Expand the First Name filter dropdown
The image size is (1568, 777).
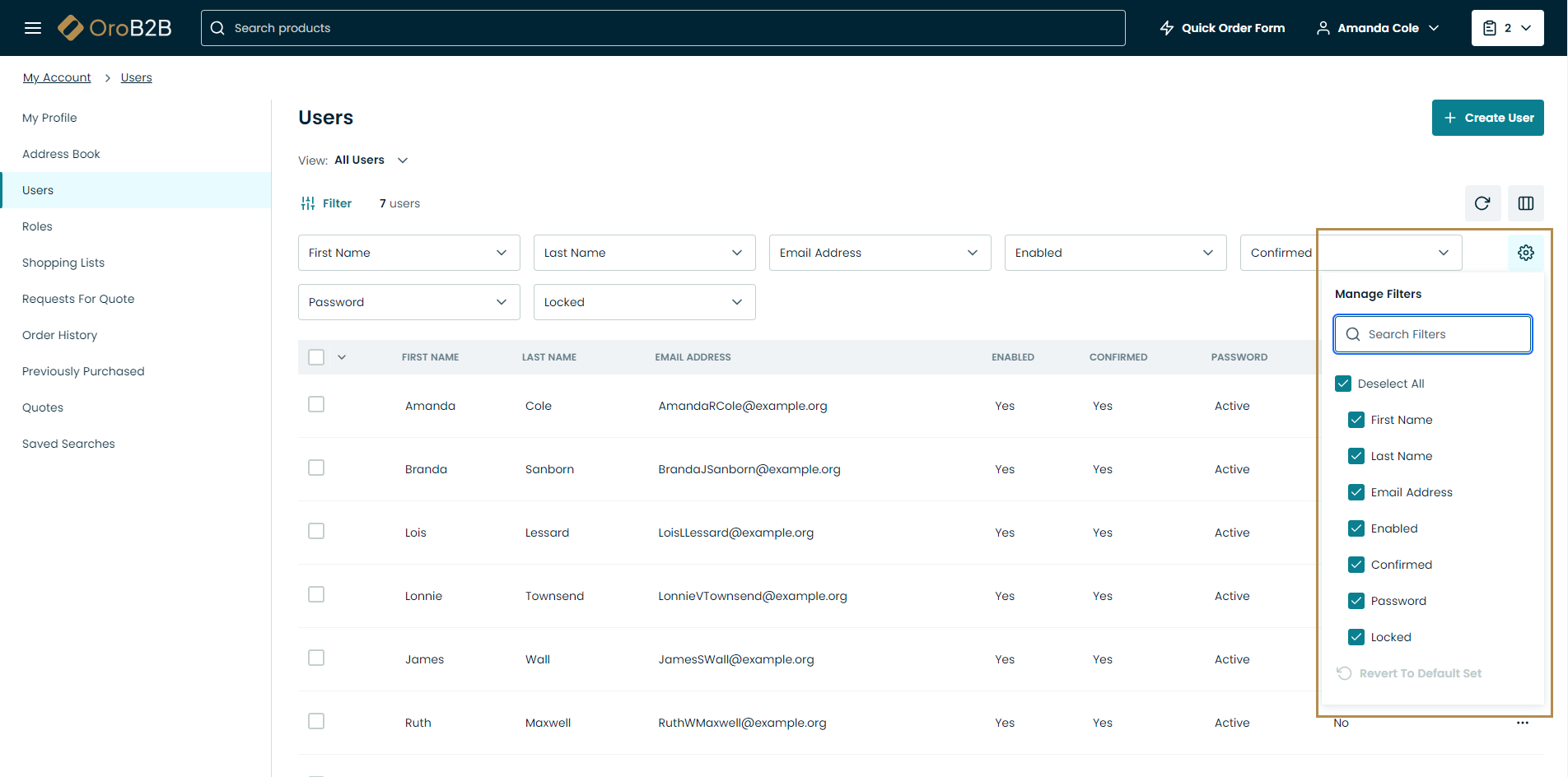click(408, 253)
